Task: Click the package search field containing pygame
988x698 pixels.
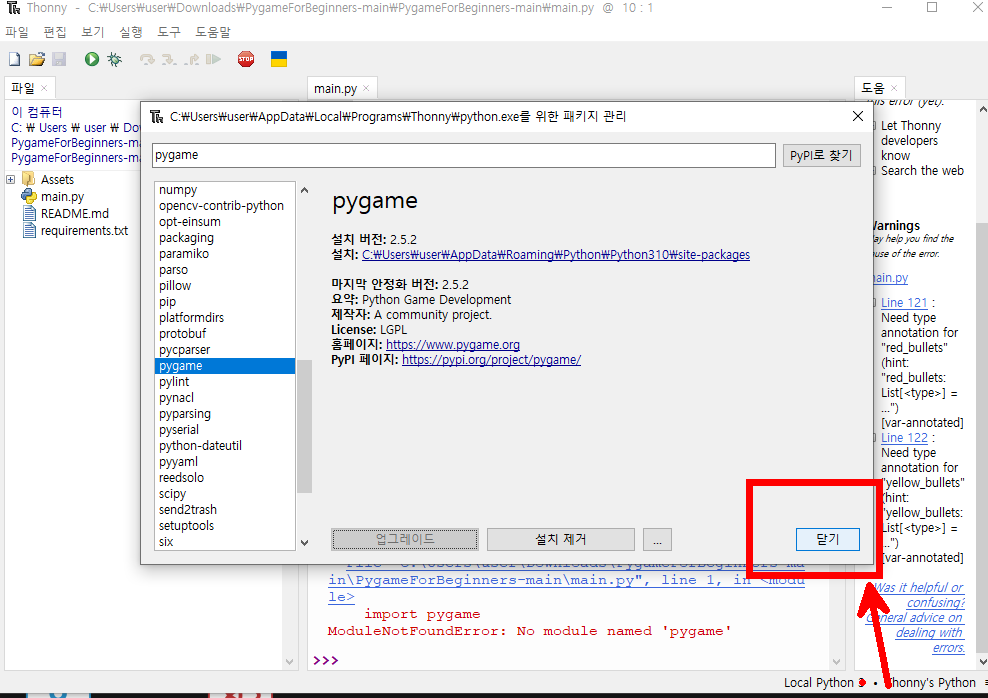Action: tap(464, 155)
